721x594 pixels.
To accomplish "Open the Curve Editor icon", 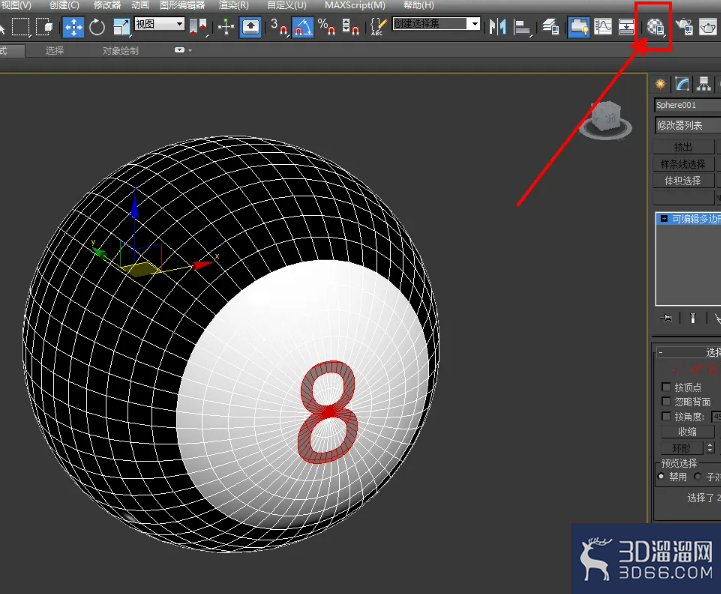I will tap(602, 27).
